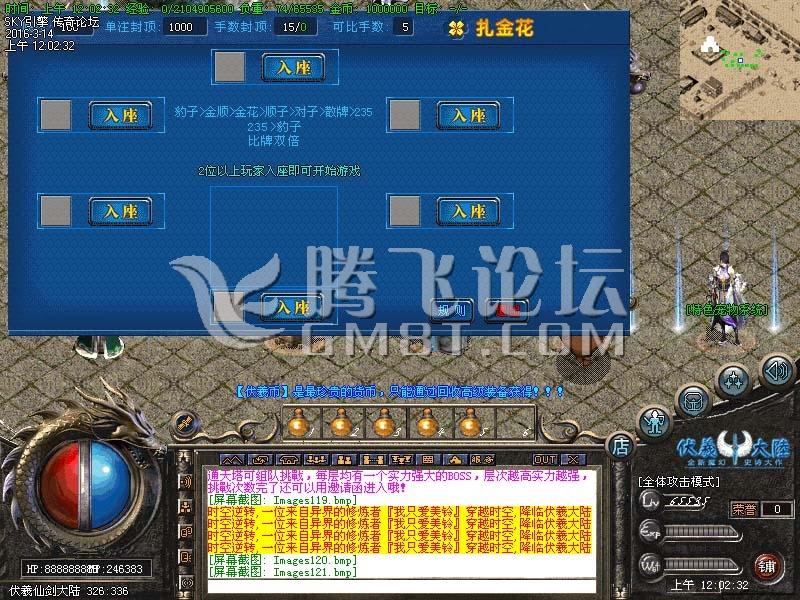Use the gourd potion in belt slot 1
800x600 pixels.
(299, 422)
